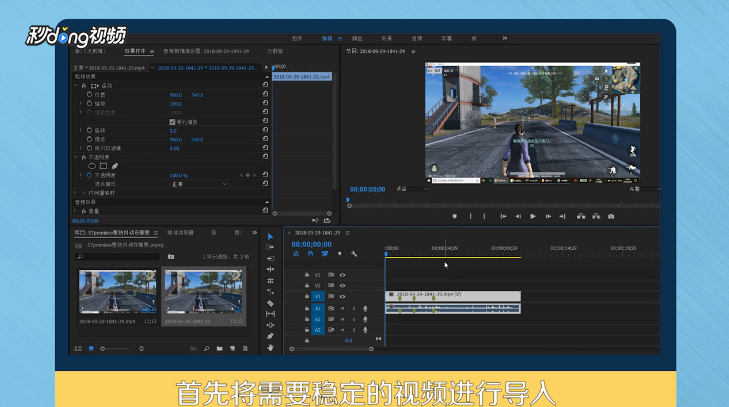Select the Slide tool

pos(270,325)
